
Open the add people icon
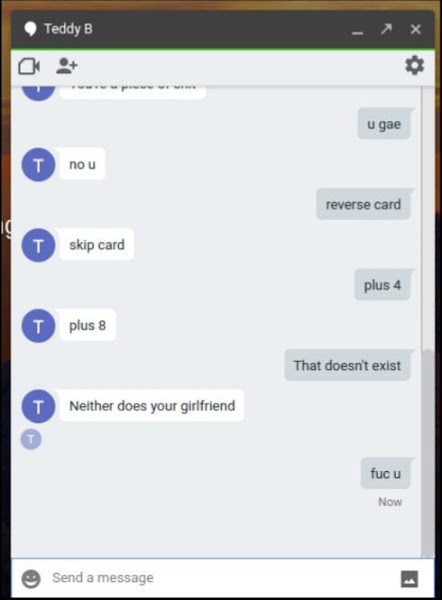point(67,66)
